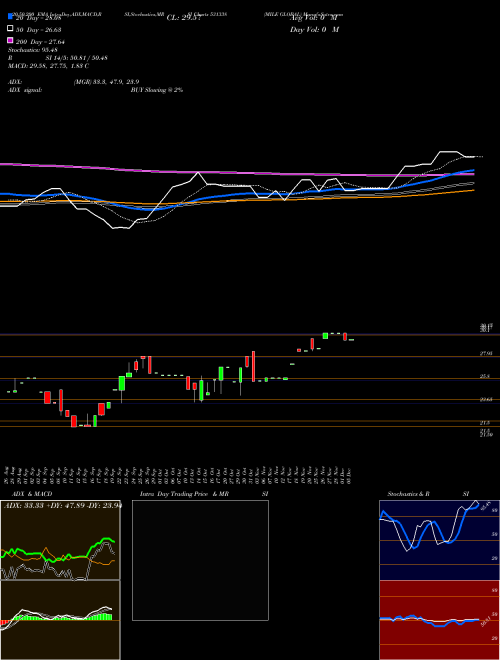Screen dimensions: 500x660
Task: Click the 'Day Vol: 0 M' label
Action: click(314, 29)
